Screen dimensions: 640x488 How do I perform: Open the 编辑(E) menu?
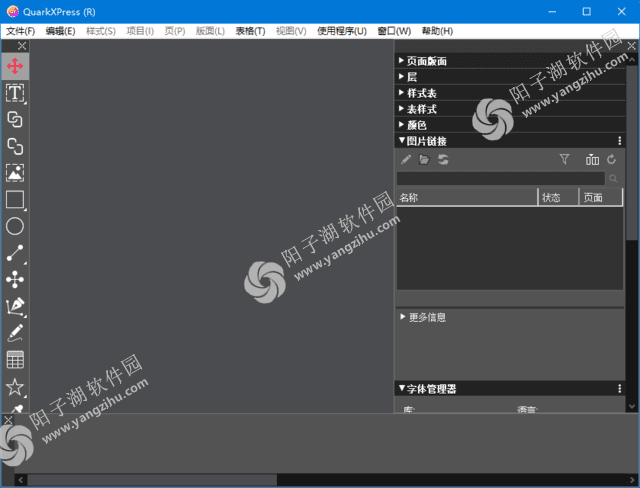click(60, 31)
